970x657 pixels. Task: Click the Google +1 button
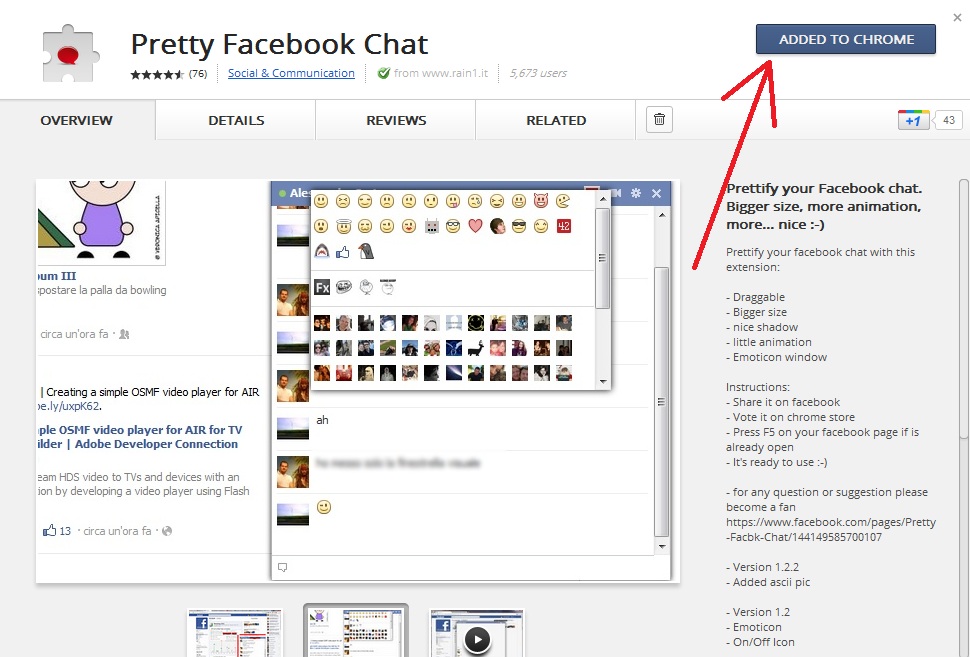coord(913,120)
